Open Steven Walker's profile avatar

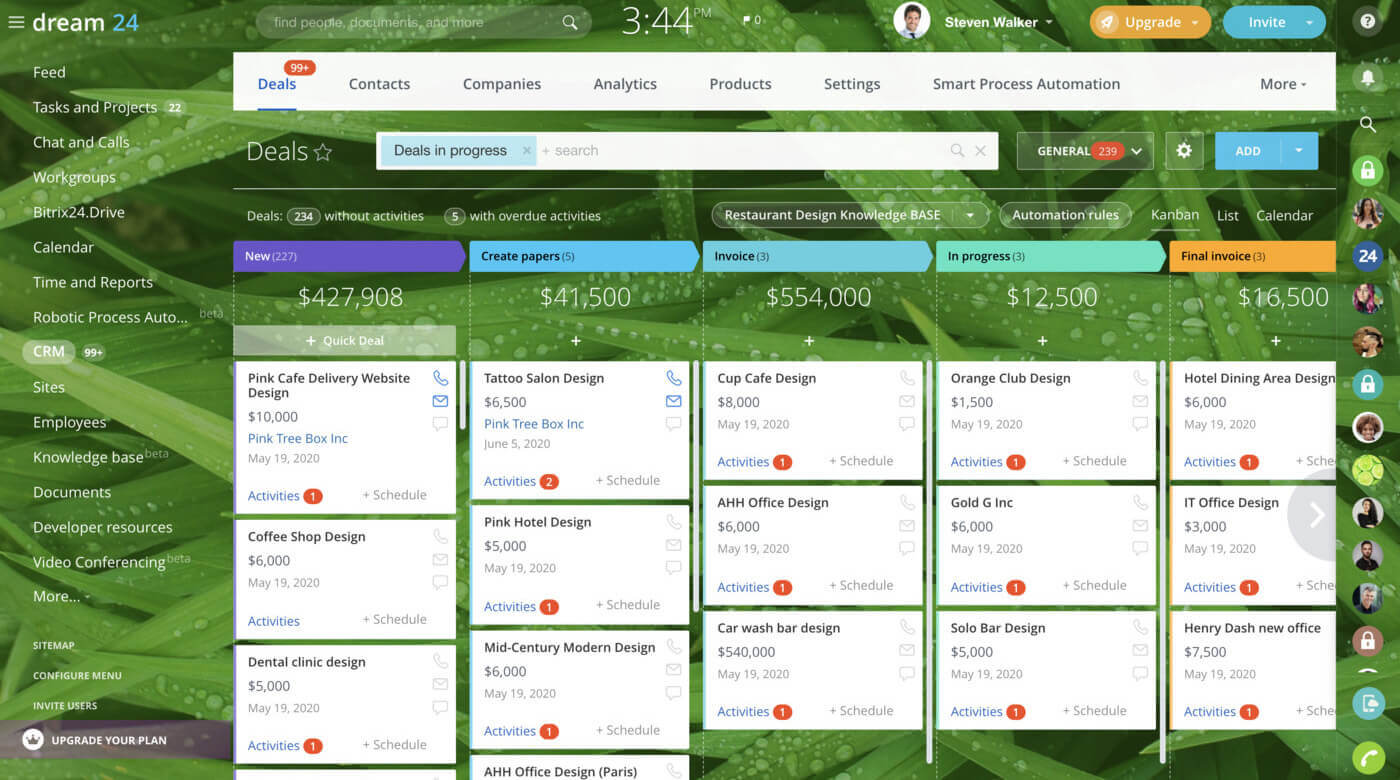pyautogui.click(x=911, y=21)
